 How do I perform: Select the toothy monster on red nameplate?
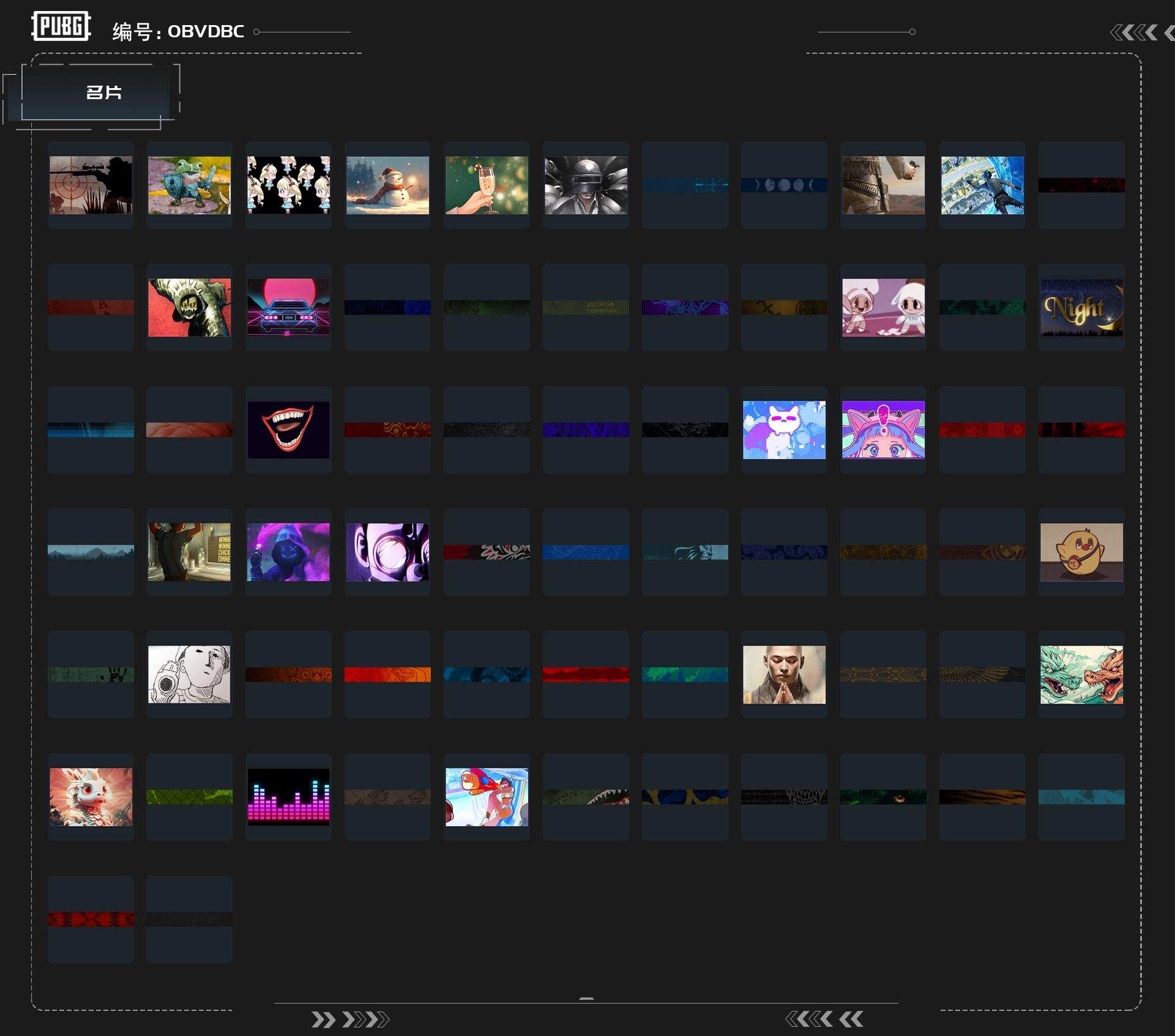[190, 307]
